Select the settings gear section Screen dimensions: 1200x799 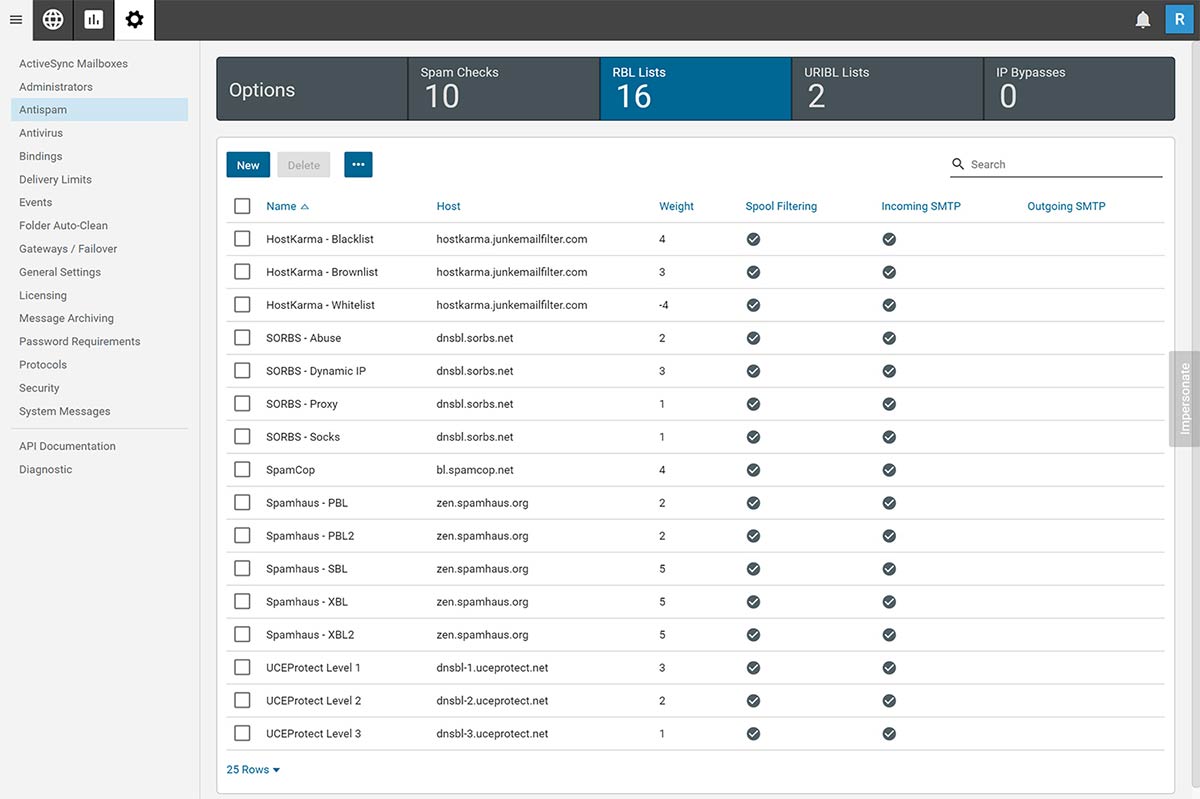point(135,20)
